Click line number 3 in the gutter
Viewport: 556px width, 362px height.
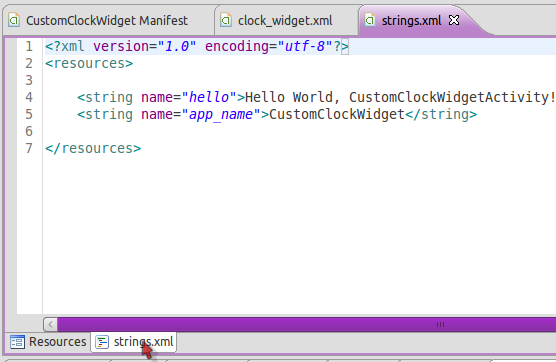point(29,80)
